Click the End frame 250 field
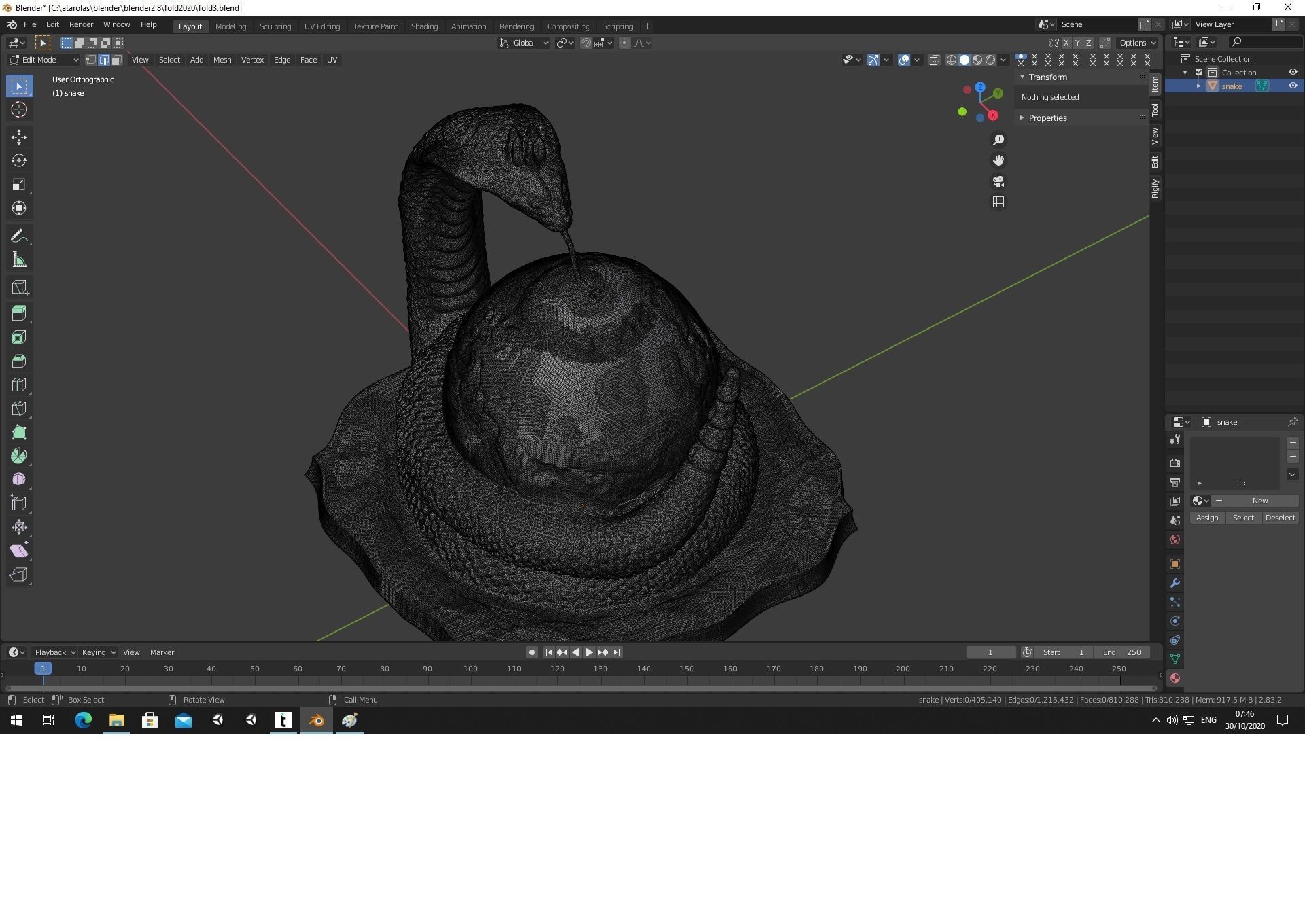Screen dimensions: 1305x924 (x=1121, y=652)
